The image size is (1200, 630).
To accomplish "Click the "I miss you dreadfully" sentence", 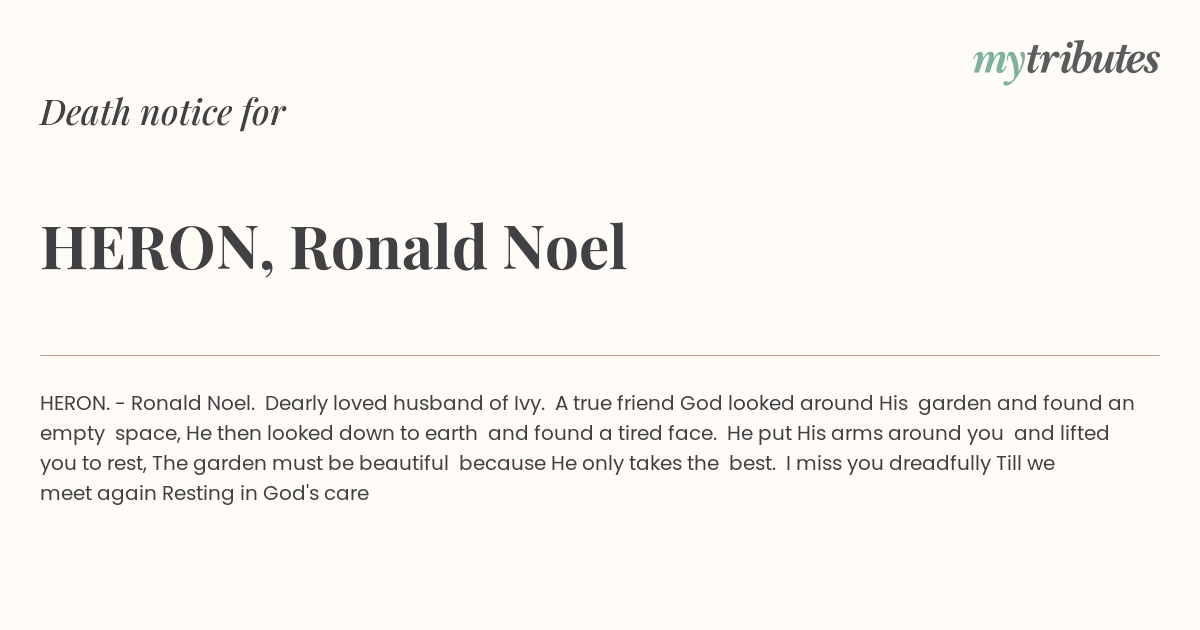I will (x=887, y=464).
